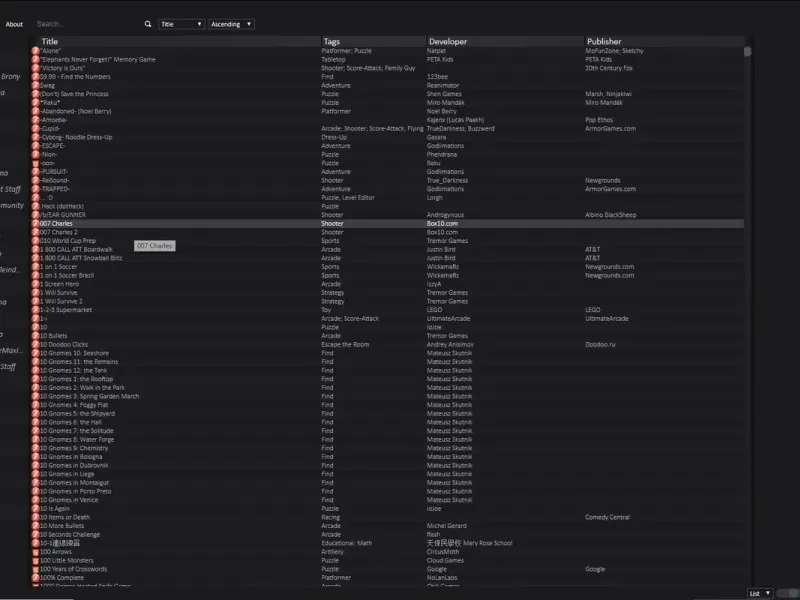Click the vertical scrollbar thumb of the game list

click(x=747, y=52)
